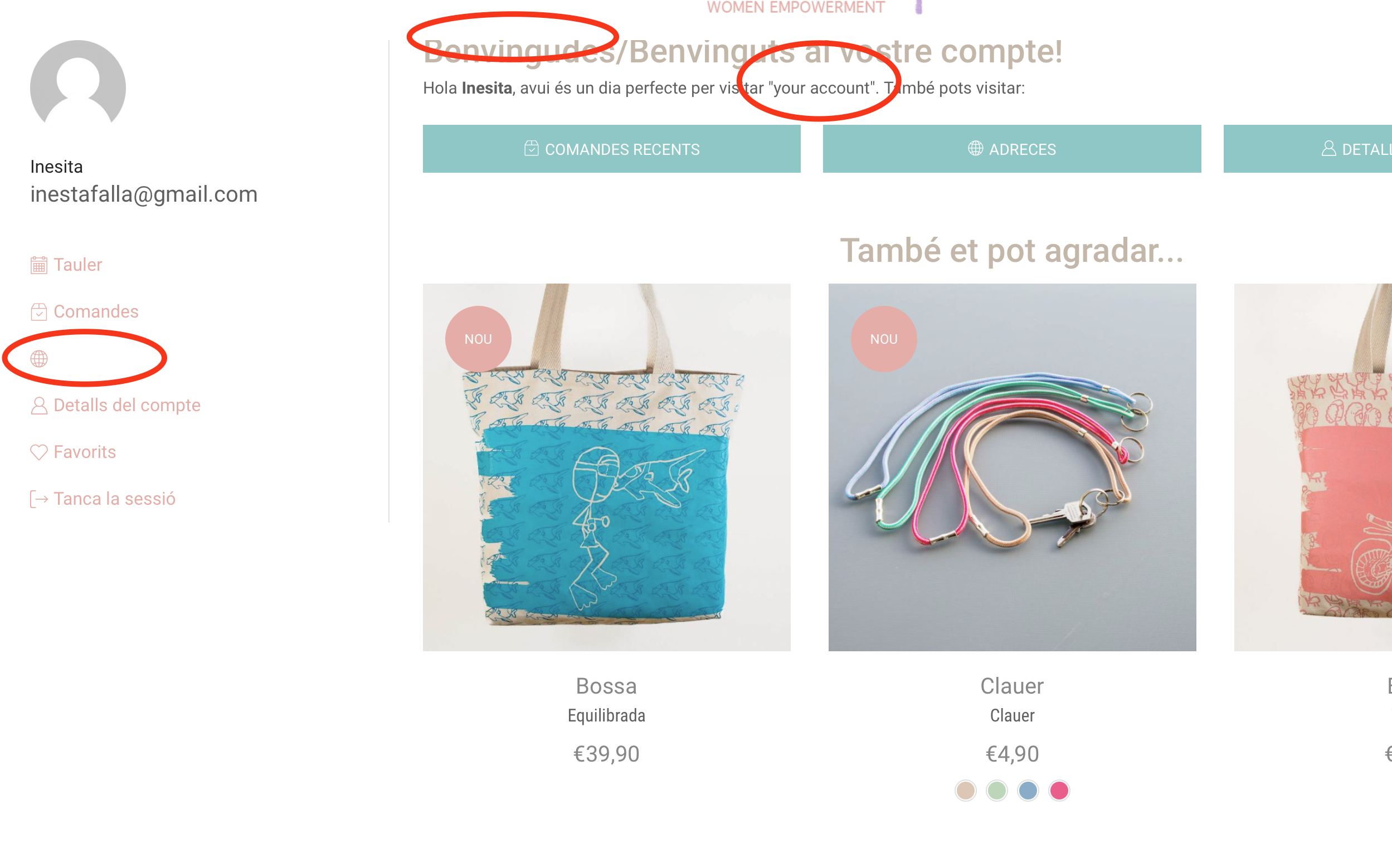This screenshot has height=868, width=1392.
Task: Click the Tauler calendar icon
Action: 39,265
